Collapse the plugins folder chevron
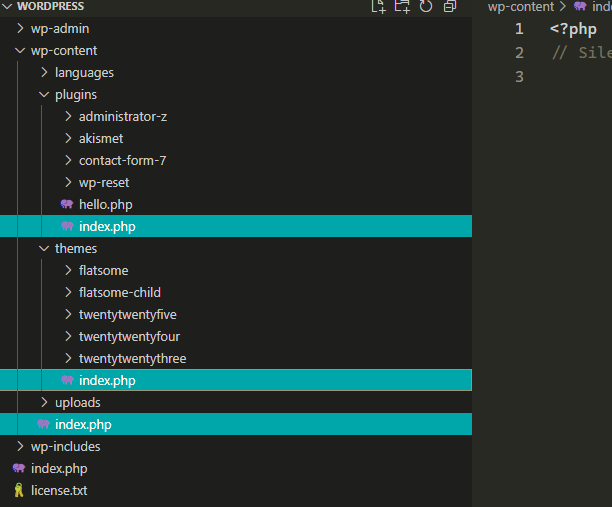Screen dimensions: 612x507 coord(44,94)
